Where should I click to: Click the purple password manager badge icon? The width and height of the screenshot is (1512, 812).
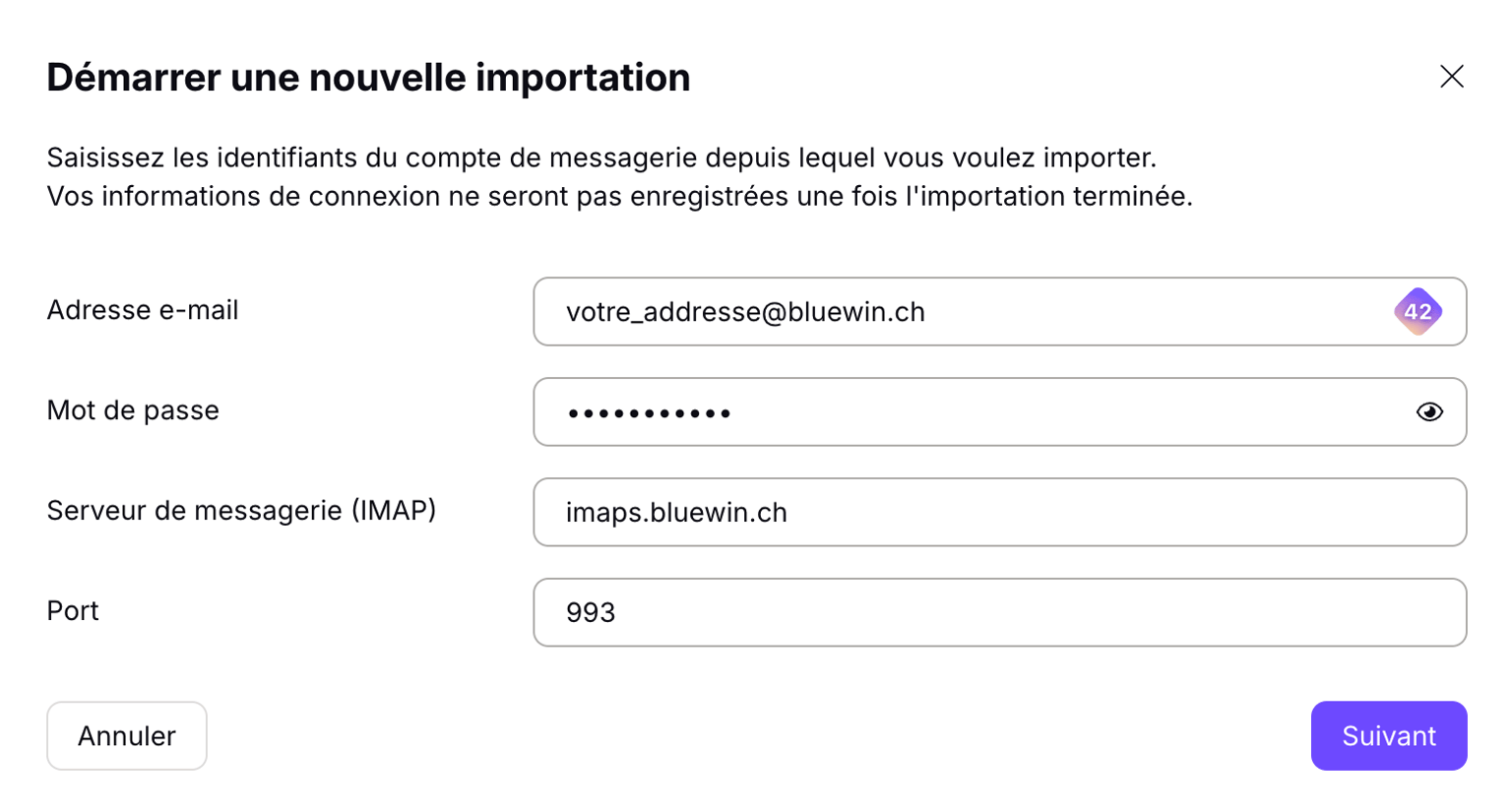[1417, 312]
